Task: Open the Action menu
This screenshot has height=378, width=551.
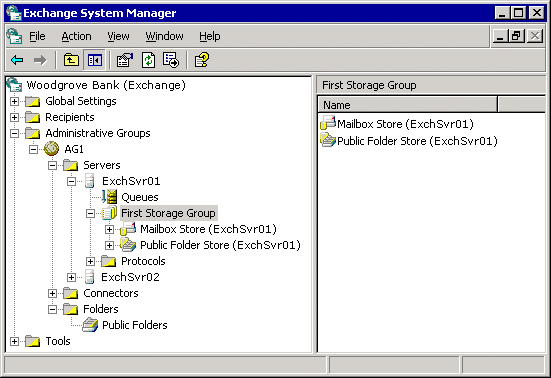Action: (76, 36)
